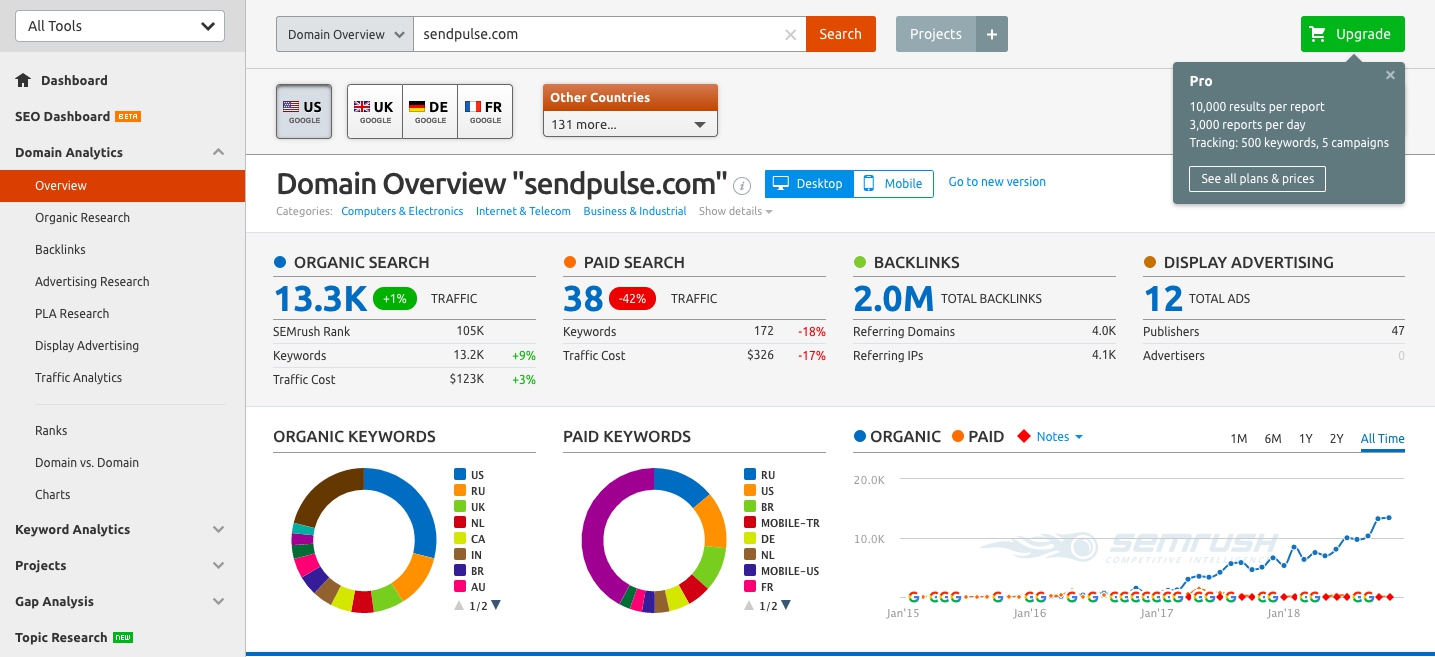Open Business & Industrial category link

635,211
